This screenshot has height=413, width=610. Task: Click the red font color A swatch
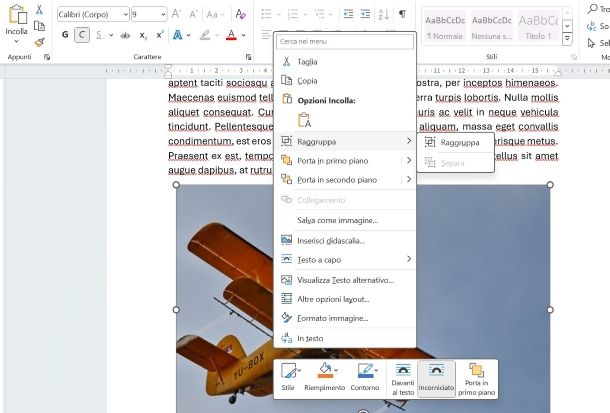pos(231,35)
